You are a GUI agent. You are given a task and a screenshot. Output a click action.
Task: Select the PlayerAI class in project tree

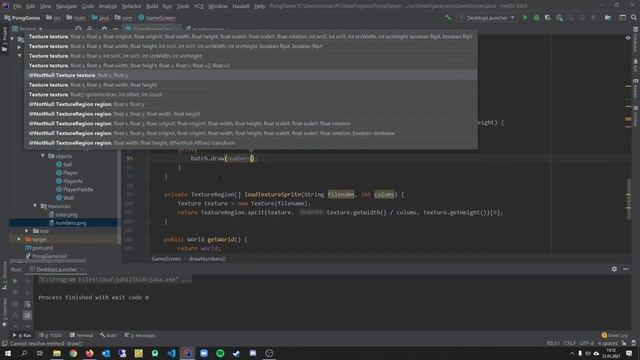[x=73, y=181]
